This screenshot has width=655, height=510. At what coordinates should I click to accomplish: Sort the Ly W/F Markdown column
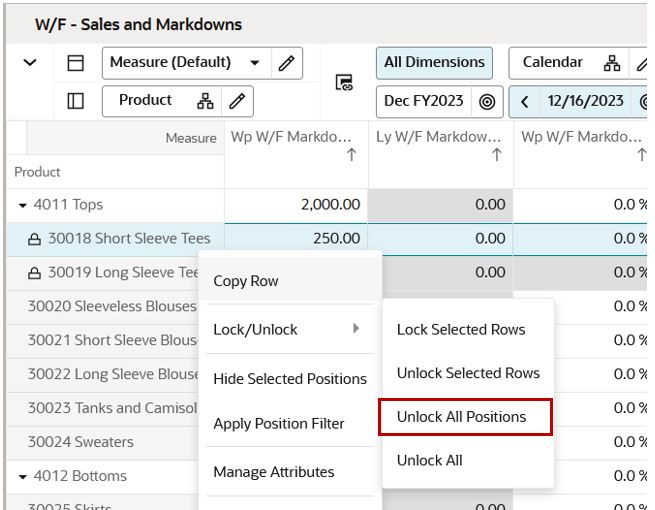[496, 155]
